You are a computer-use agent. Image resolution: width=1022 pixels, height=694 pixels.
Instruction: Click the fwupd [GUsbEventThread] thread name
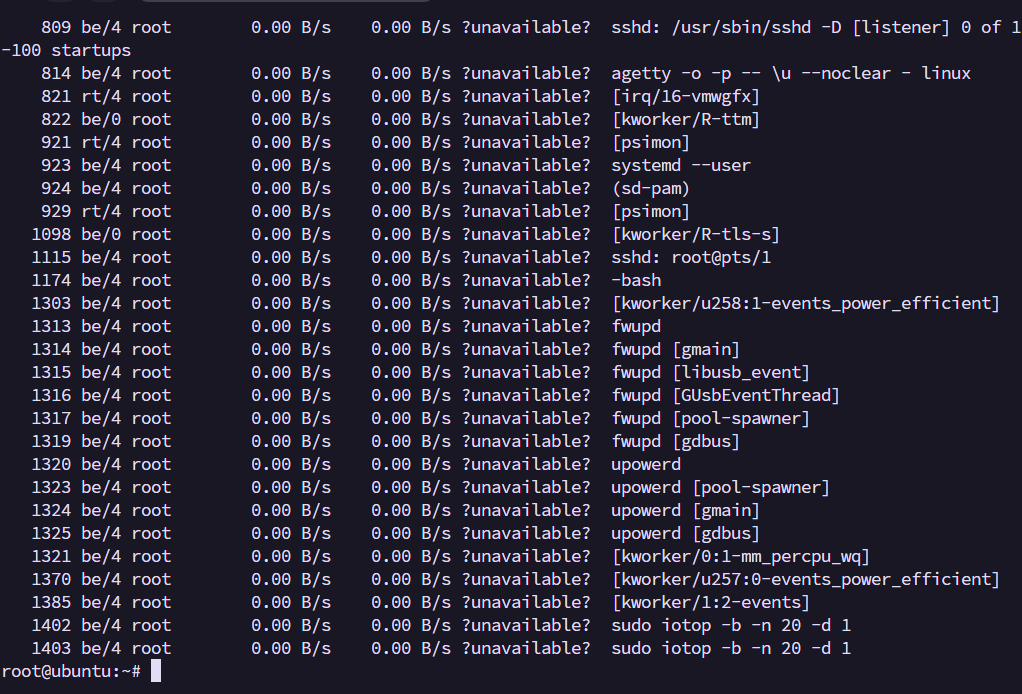[x=725, y=395]
